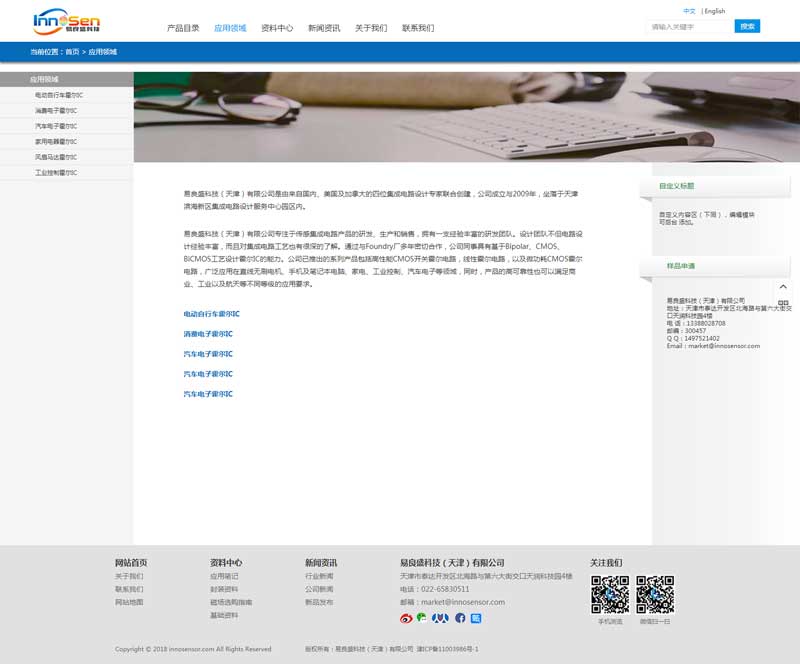The height and width of the screenshot is (664, 800).
Task: Click the blue square social icon after Facebook
Action: click(x=476, y=618)
